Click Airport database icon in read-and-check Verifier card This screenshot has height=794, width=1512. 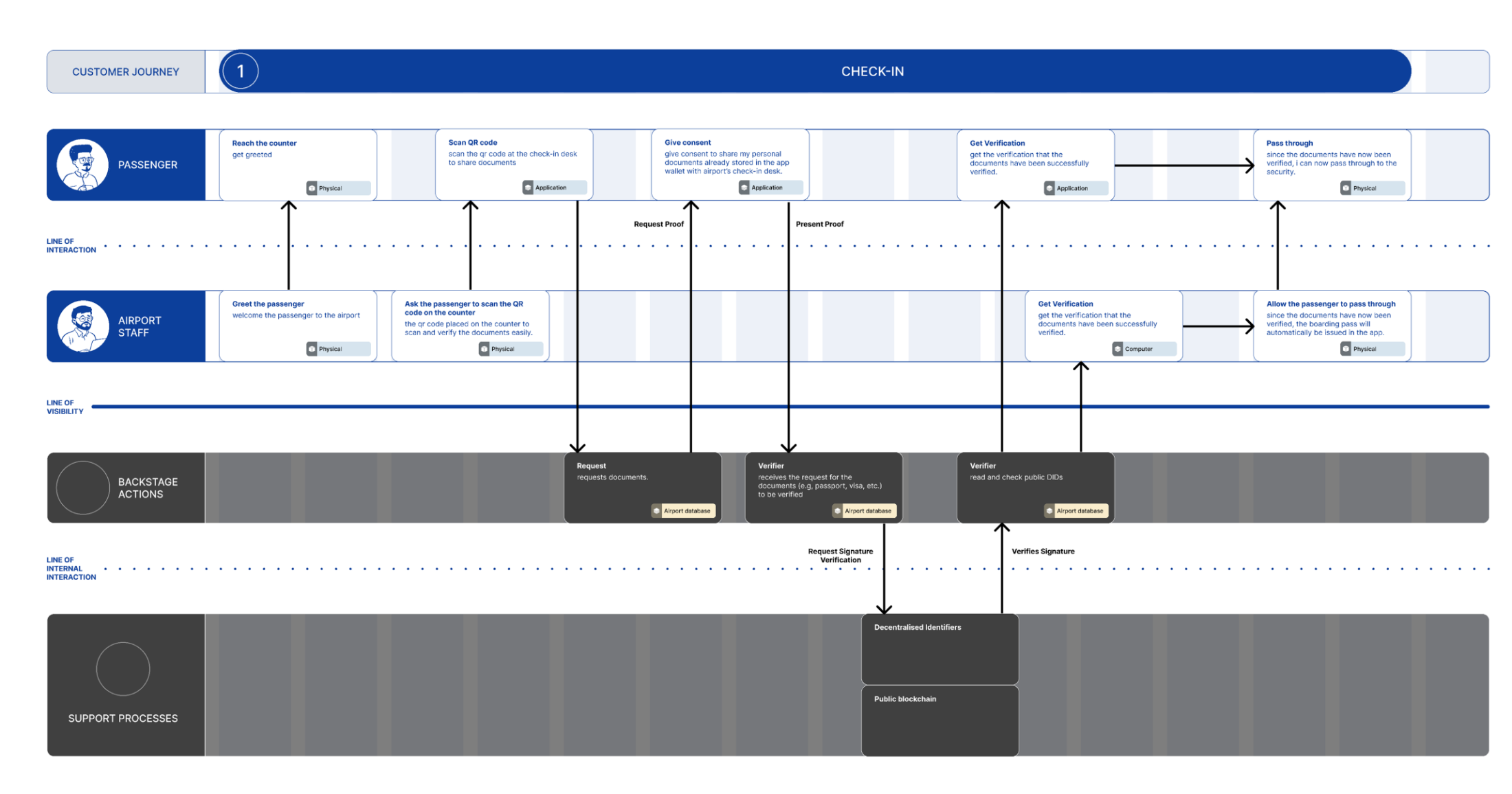click(1049, 511)
